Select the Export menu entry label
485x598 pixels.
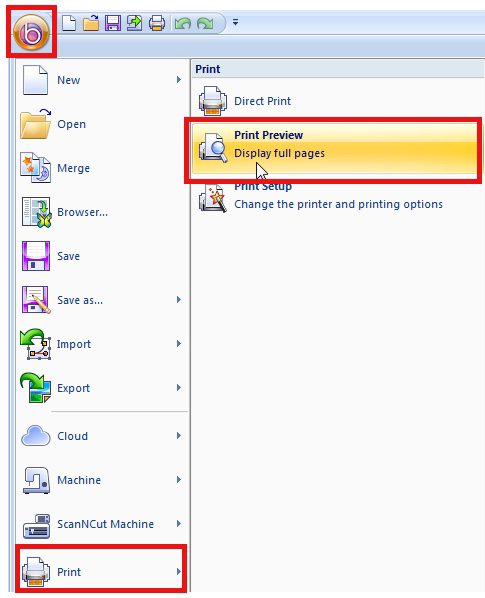point(74,388)
